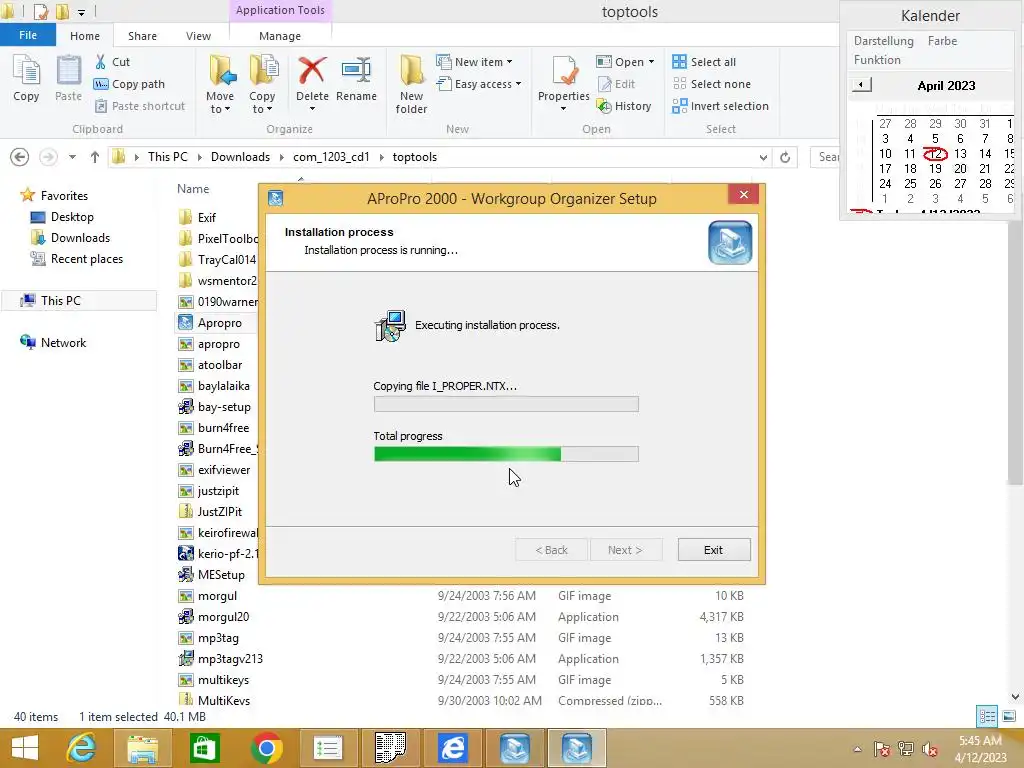Switch to the Home ribbon tab
The height and width of the screenshot is (768, 1024).
pos(85,36)
